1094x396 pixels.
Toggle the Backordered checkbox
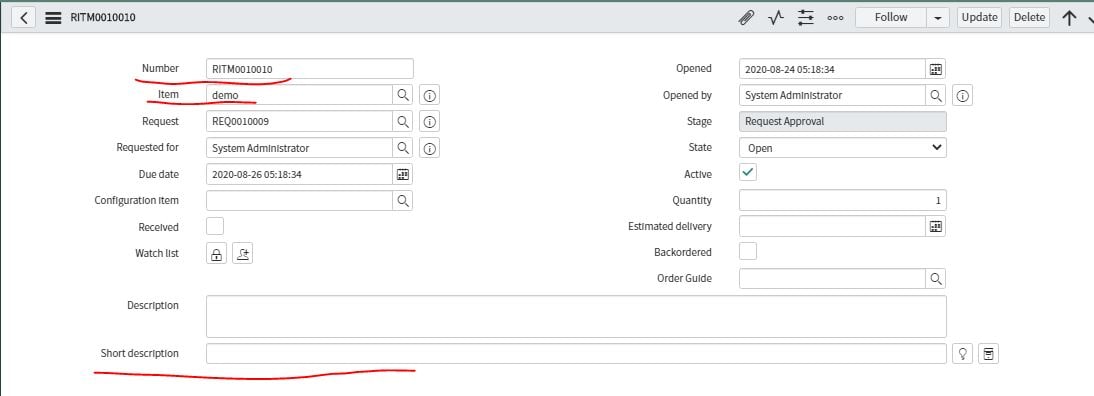[748, 250]
